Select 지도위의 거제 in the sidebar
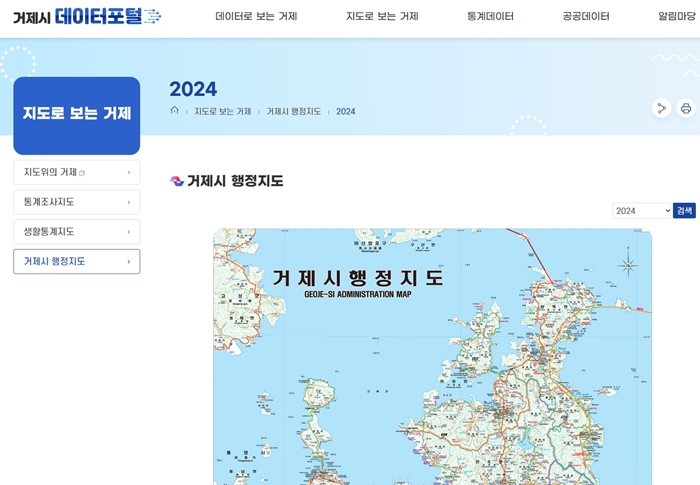 [x=51, y=172]
